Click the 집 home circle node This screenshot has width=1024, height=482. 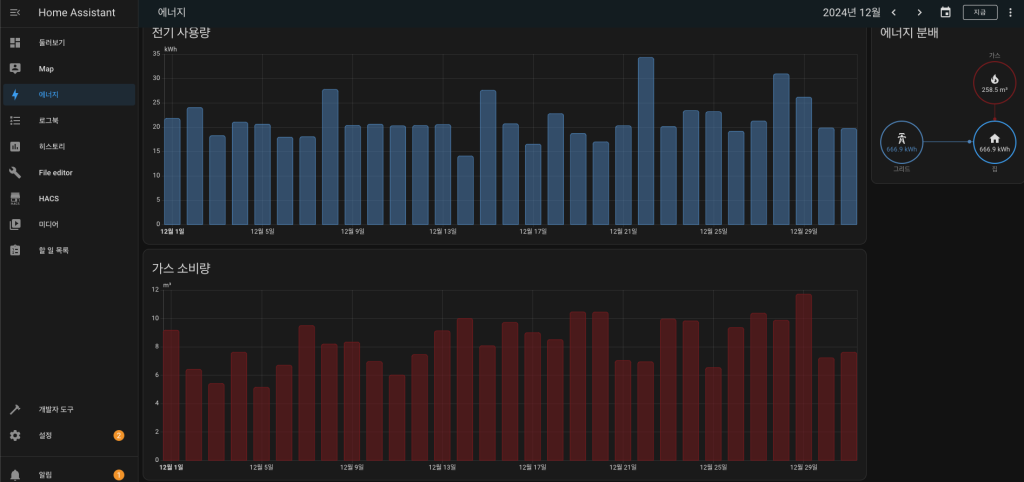click(995, 142)
